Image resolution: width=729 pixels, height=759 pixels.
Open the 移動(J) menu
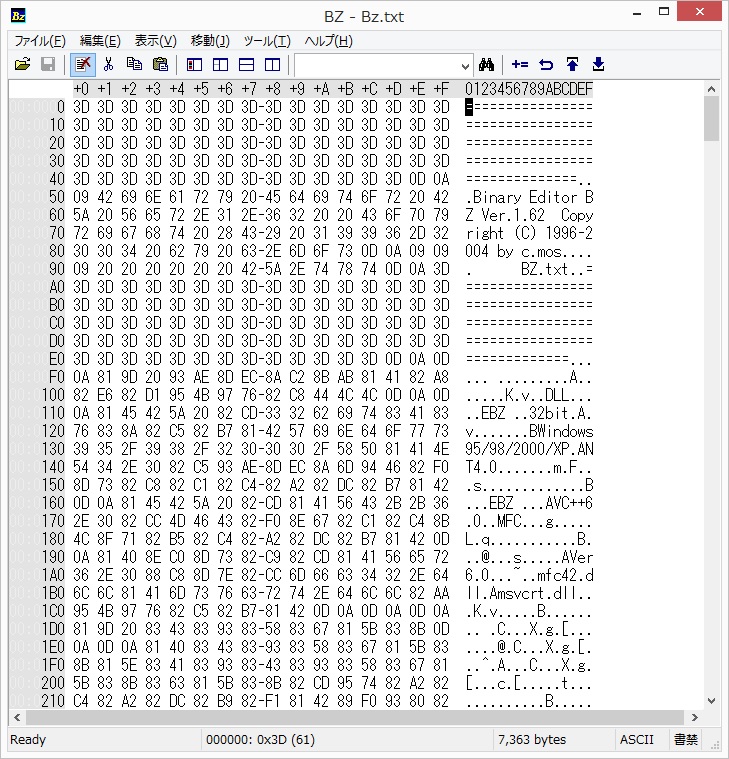(210, 41)
